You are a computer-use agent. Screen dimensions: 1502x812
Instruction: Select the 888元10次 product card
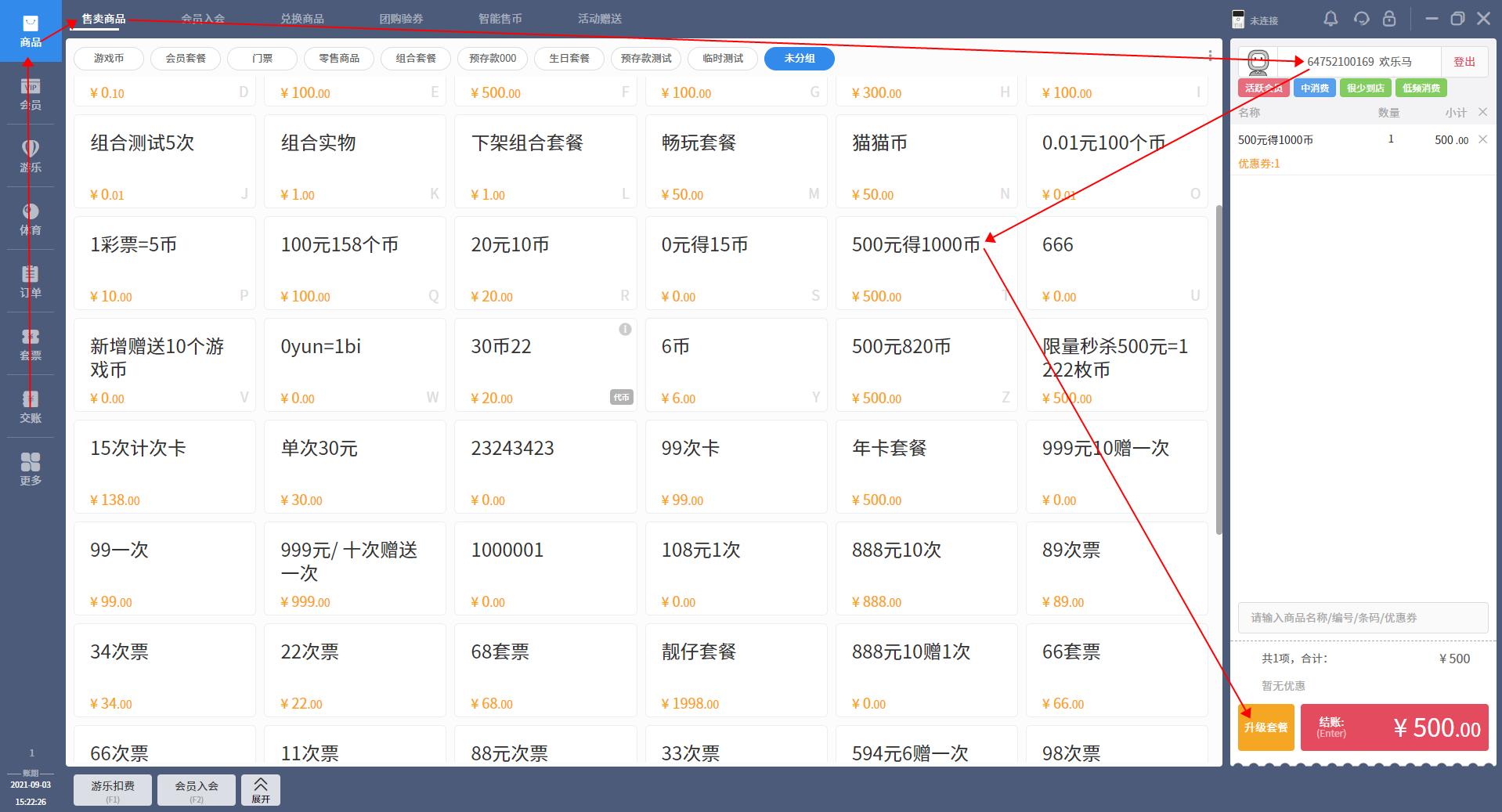coord(926,568)
